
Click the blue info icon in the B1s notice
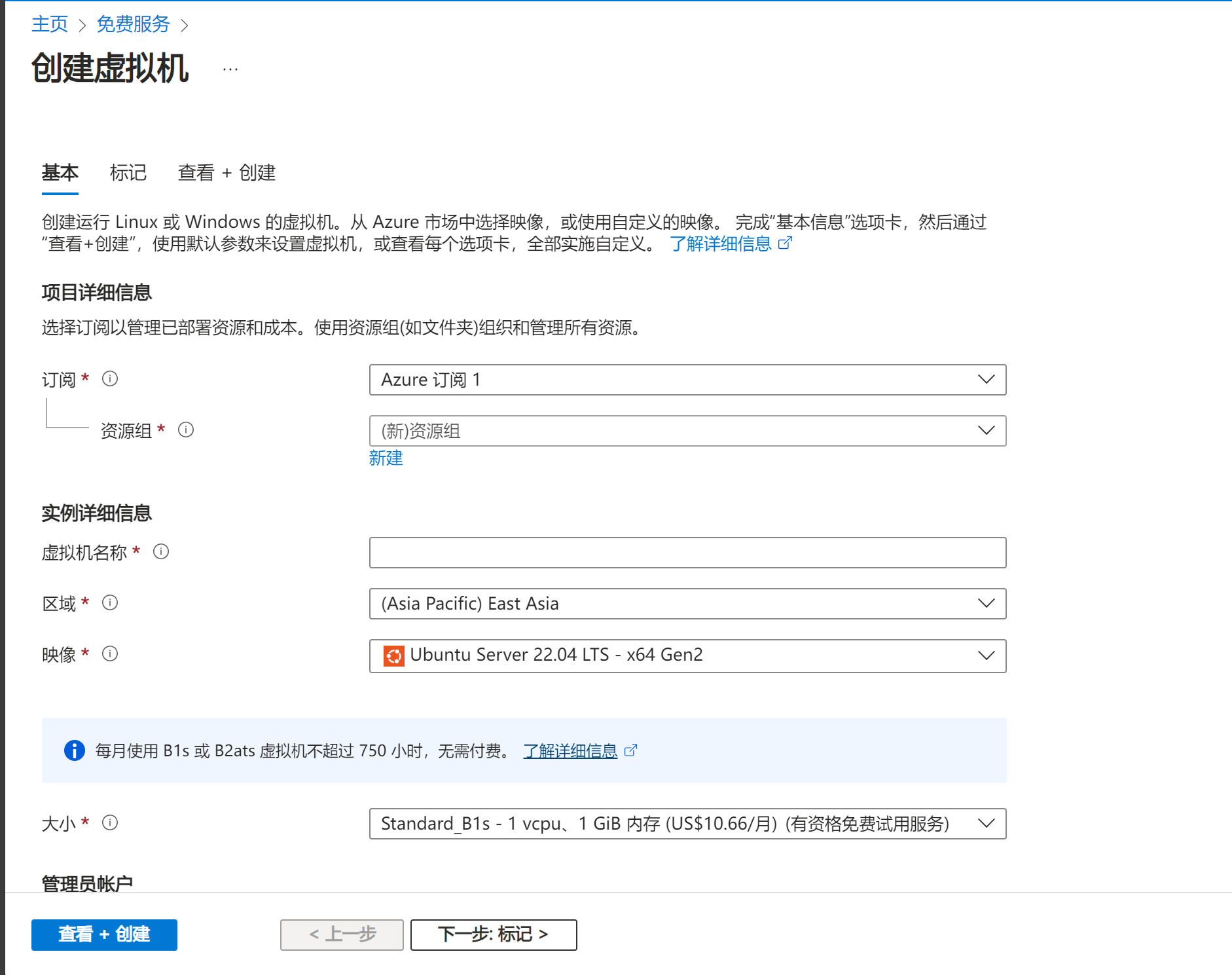pos(75,750)
